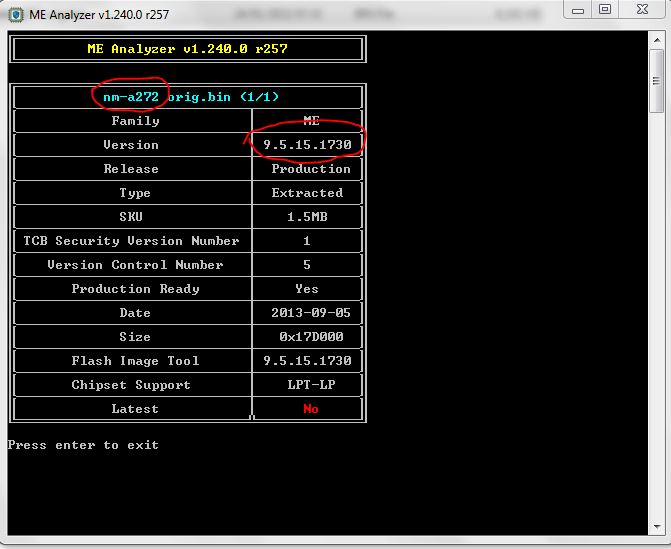Click the Version Control Number value 5
Image resolution: width=671 pixels, height=549 pixels.
306,265
